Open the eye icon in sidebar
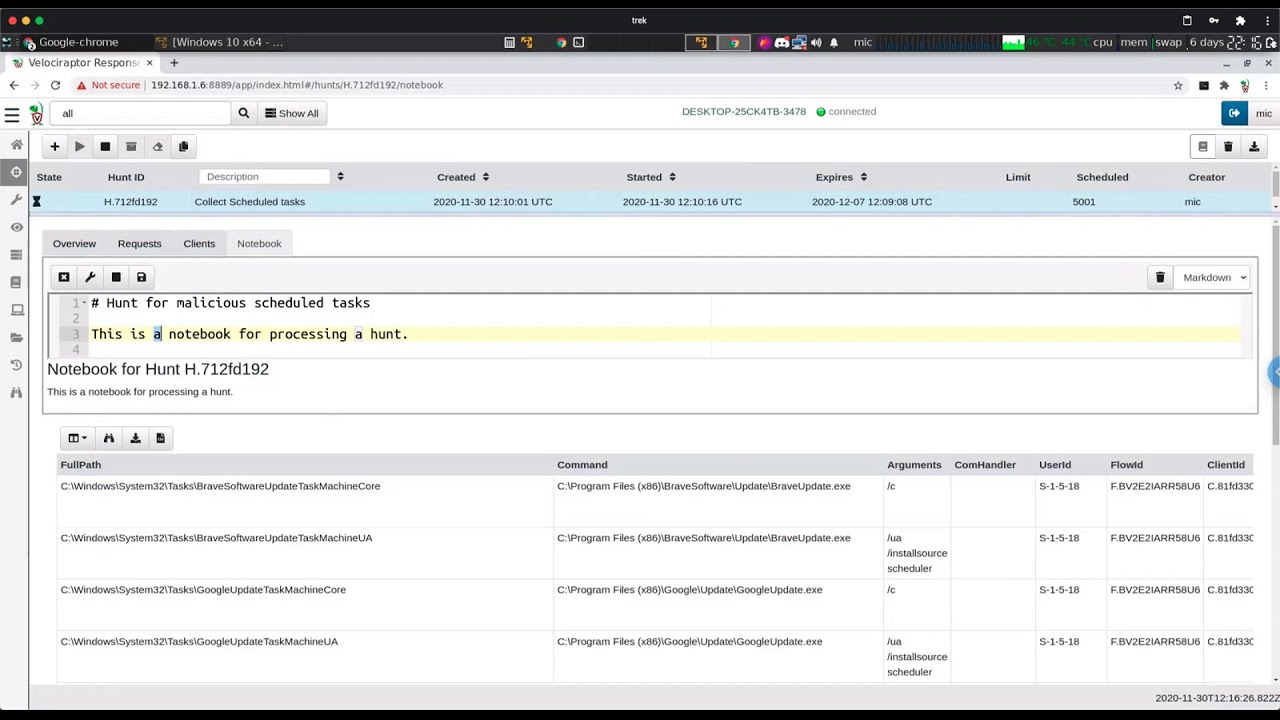The image size is (1280, 720). coord(16,227)
